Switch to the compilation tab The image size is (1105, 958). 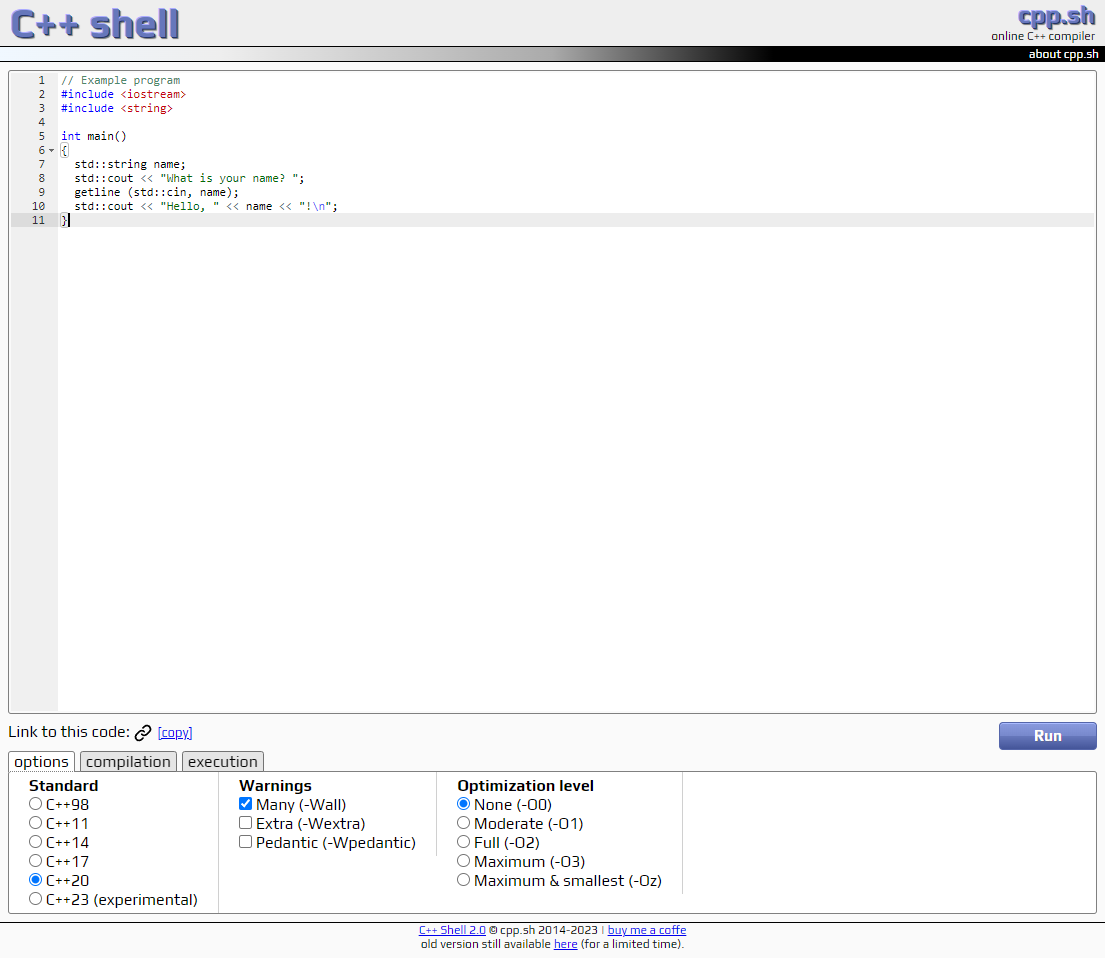pos(128,762)
